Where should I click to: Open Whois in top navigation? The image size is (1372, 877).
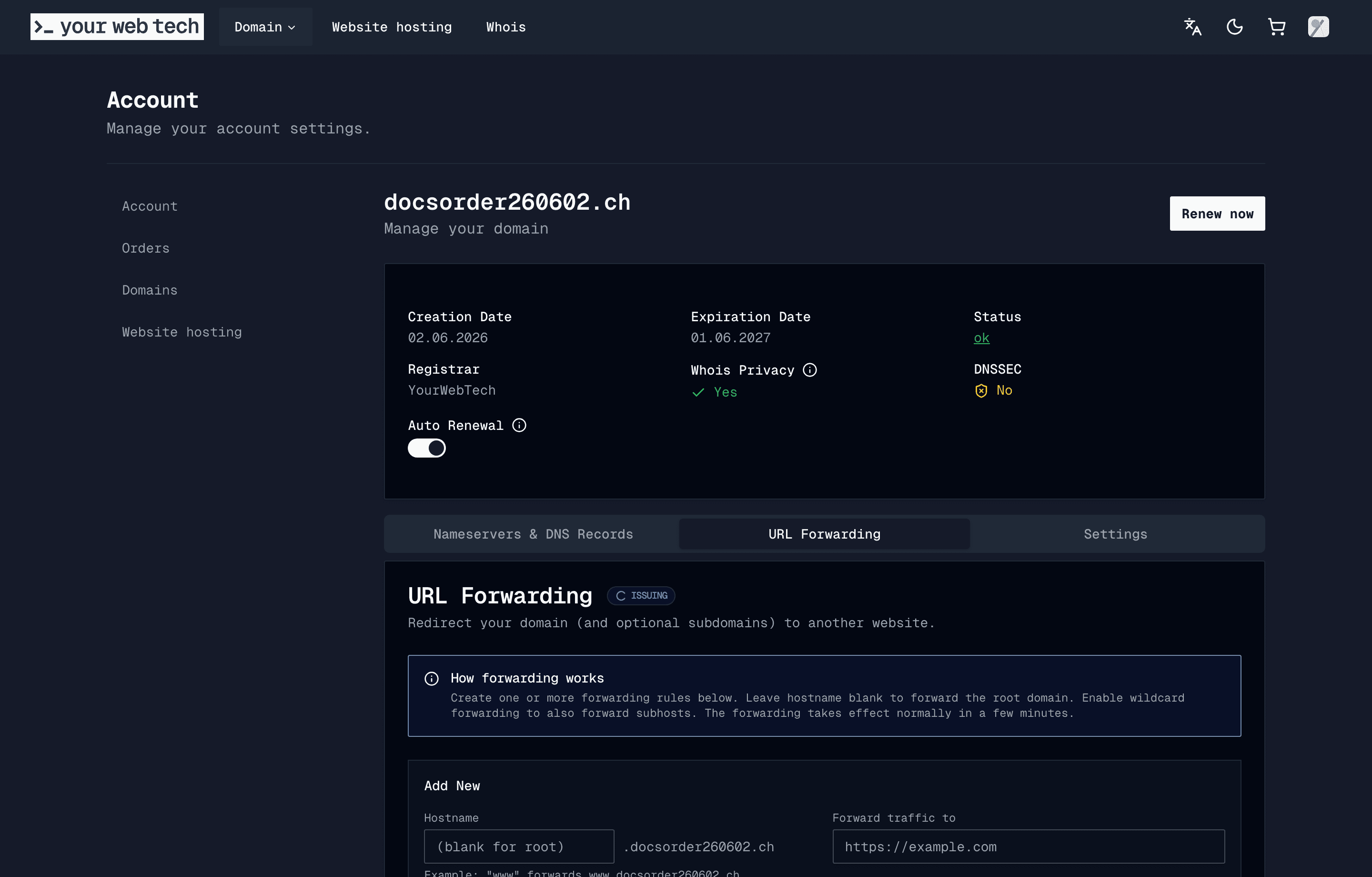pyautogui.click(x=506, y=27)
